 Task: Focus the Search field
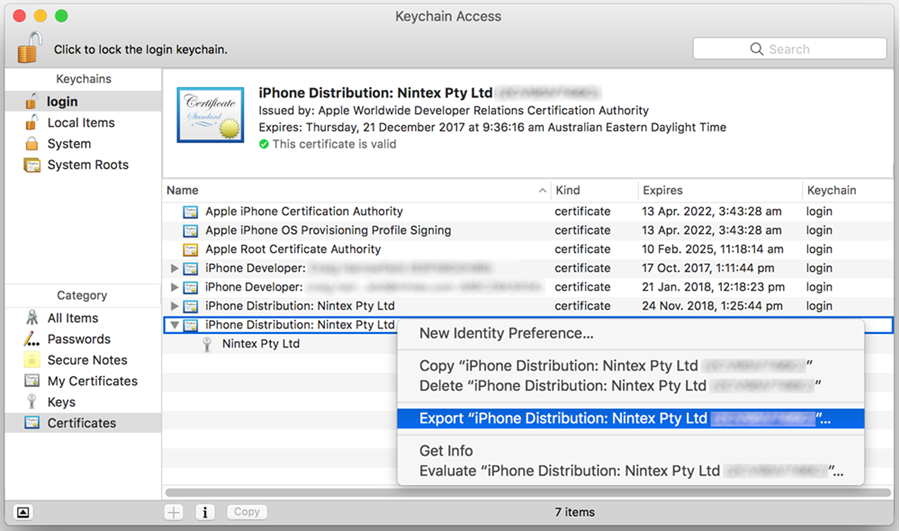click(x=789, y=49)
